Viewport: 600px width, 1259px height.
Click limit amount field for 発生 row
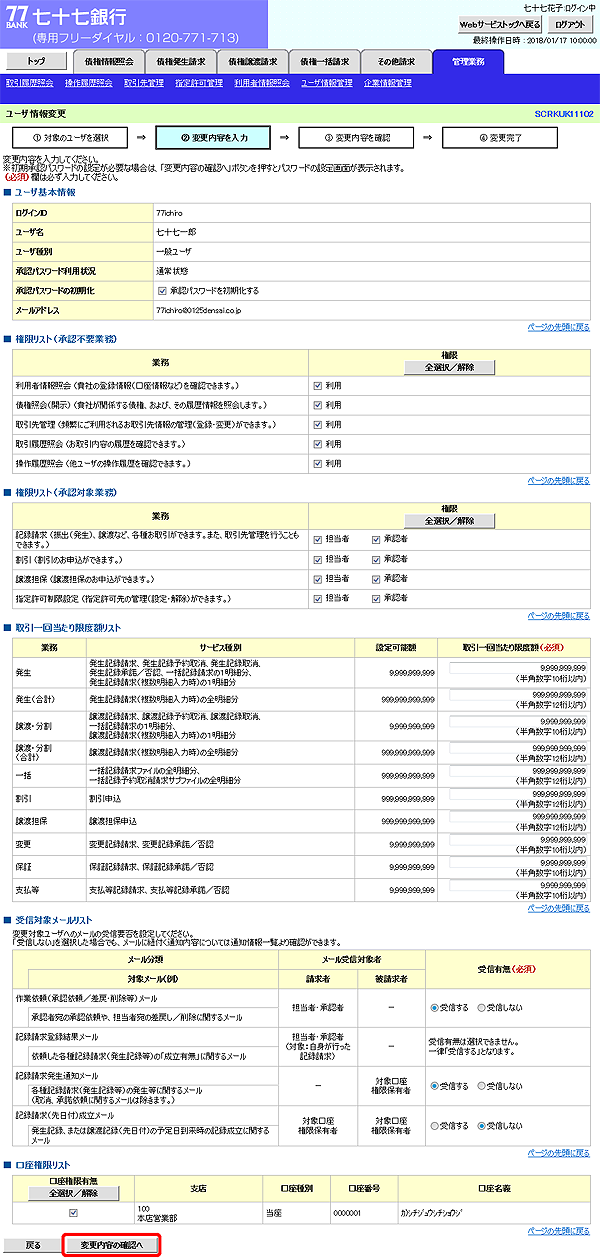tap(518, 666)
